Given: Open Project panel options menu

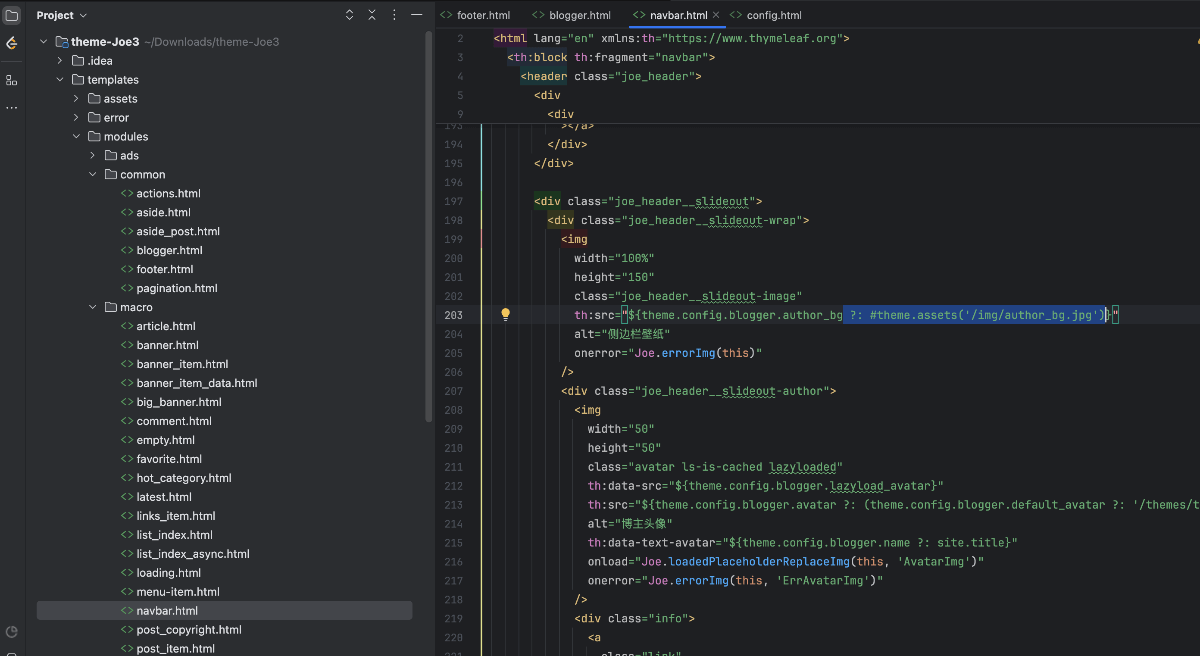Looking at the screenshot, I should pyautogui.click(x=394, y=15).
